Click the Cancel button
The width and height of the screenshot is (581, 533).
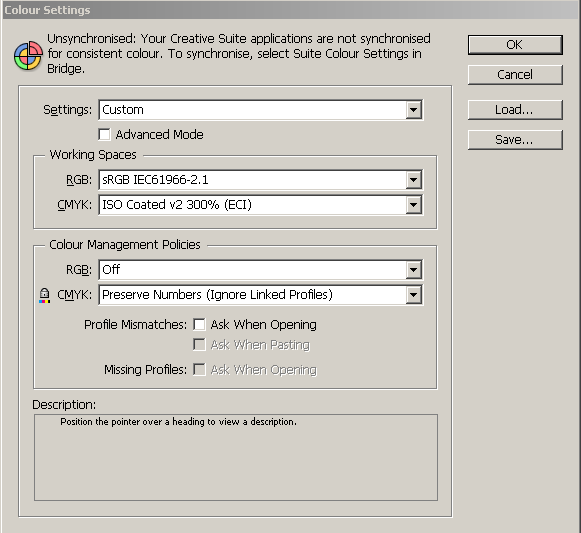[515, 75]
